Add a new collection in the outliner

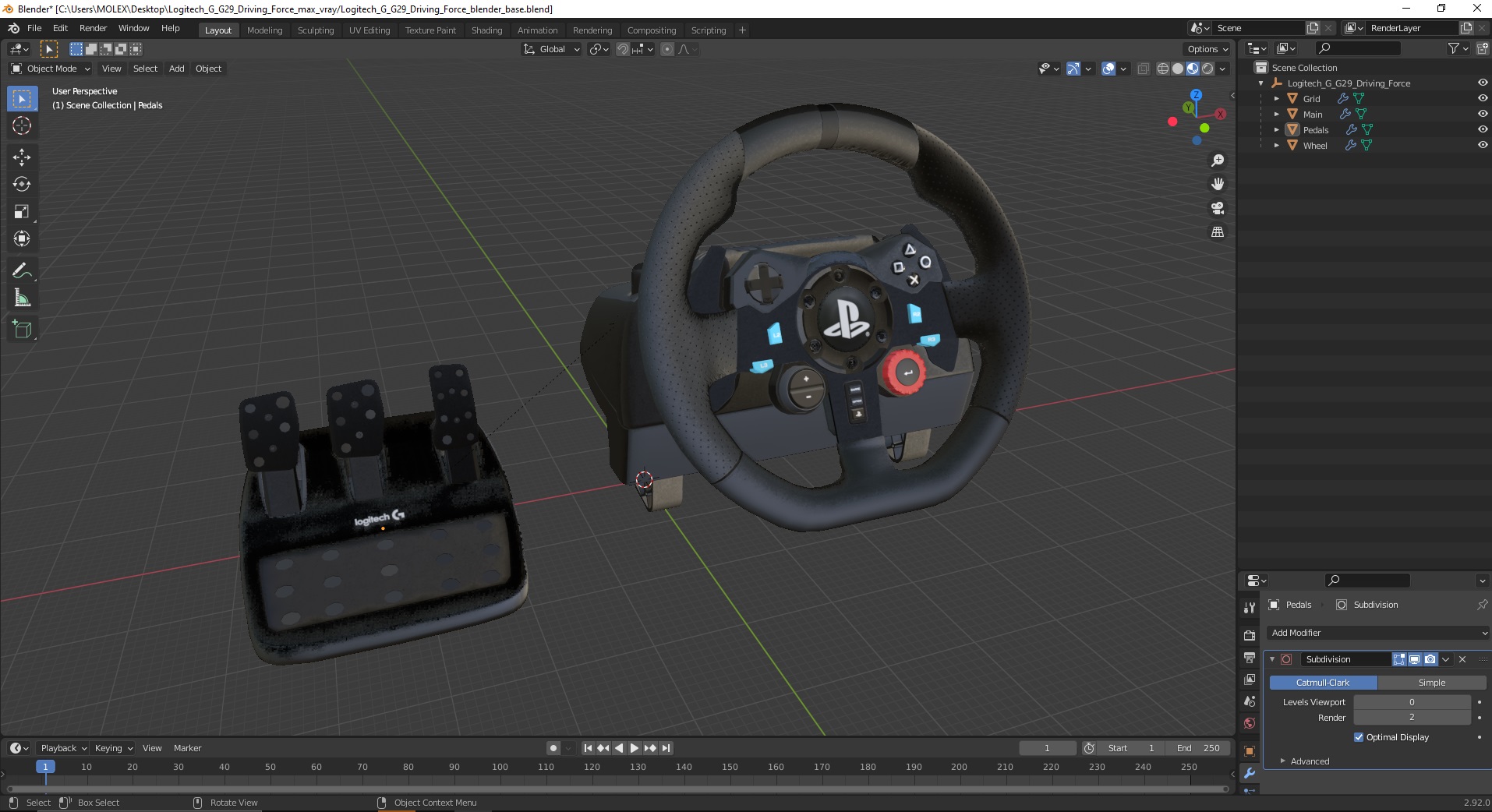coord(1482,48)
